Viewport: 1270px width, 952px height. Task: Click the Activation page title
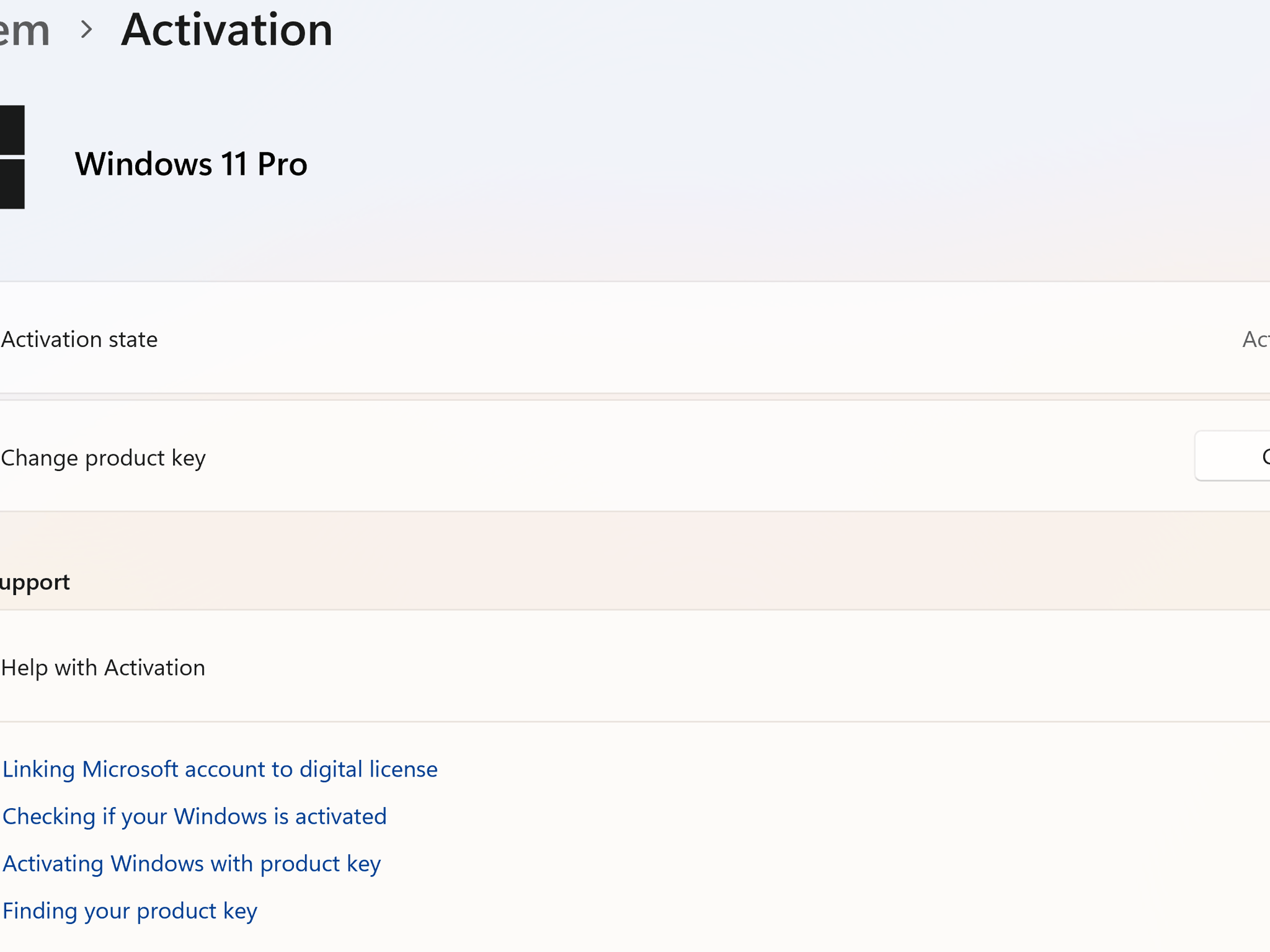coord(227,29)
